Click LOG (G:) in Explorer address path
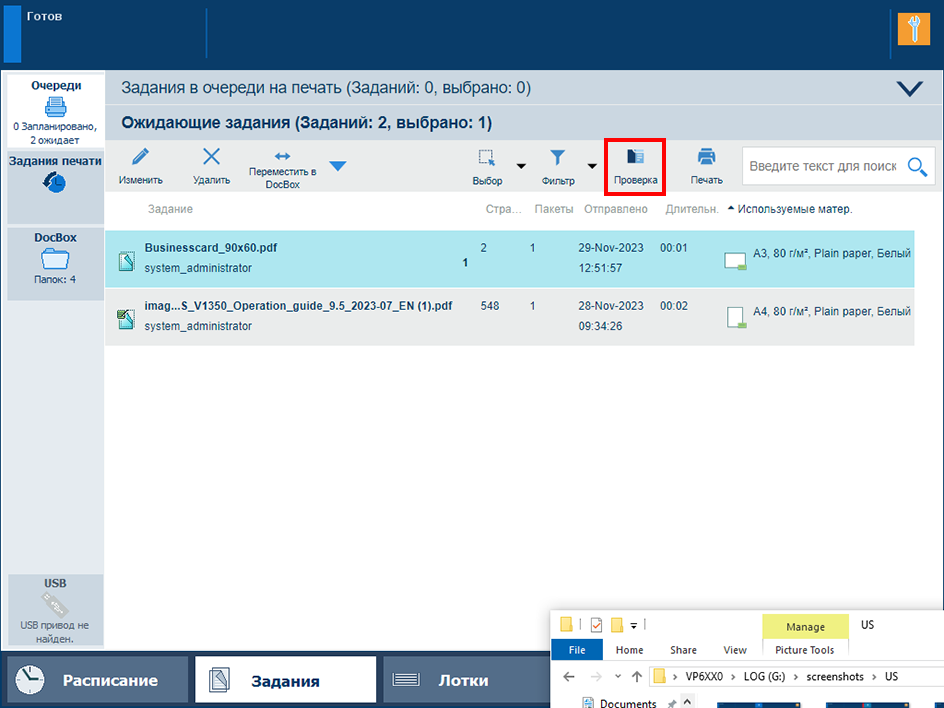This screenshot has height=708, width=944. [764, 677]
